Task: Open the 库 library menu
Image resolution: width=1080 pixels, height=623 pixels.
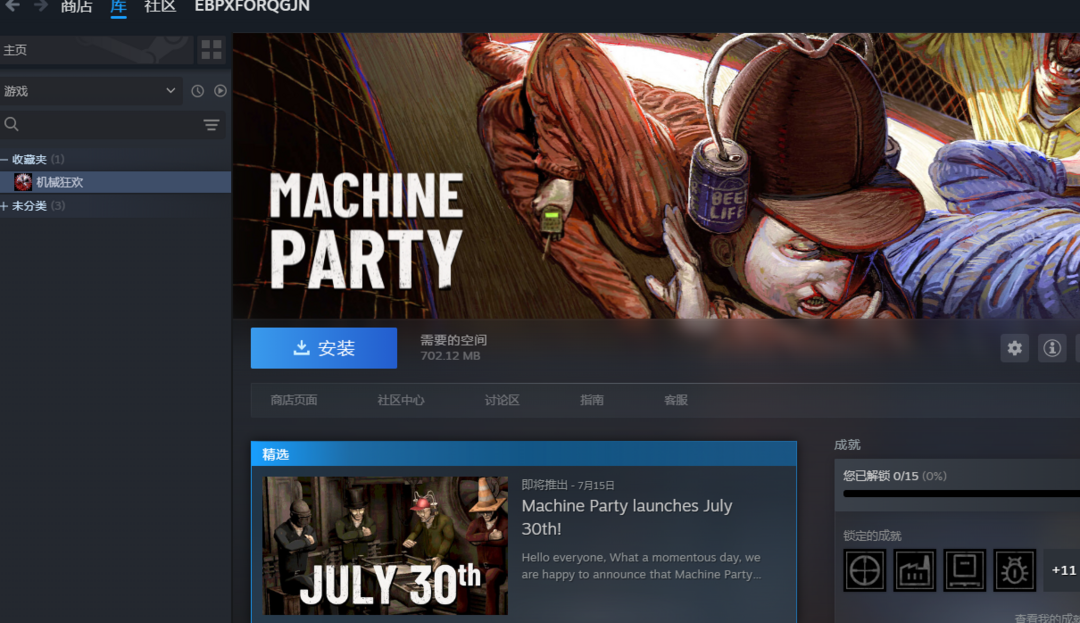Action: 118,7
